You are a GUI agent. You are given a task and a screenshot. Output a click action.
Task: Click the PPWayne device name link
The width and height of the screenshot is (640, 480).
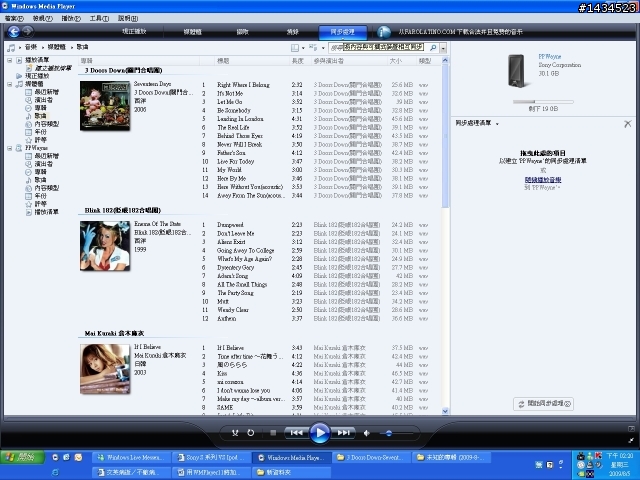tap(549, 57)
